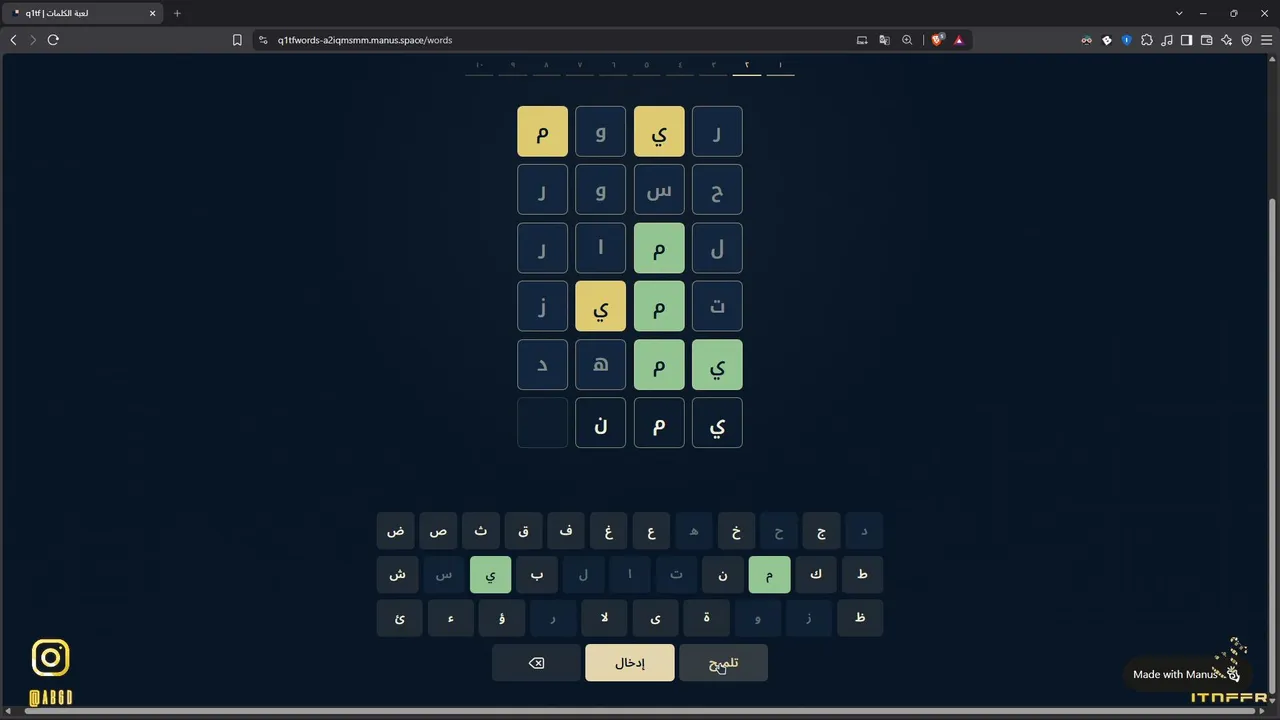1280x720 pixels.
Task: Tap the ص keyboard key
Action: 438,531
